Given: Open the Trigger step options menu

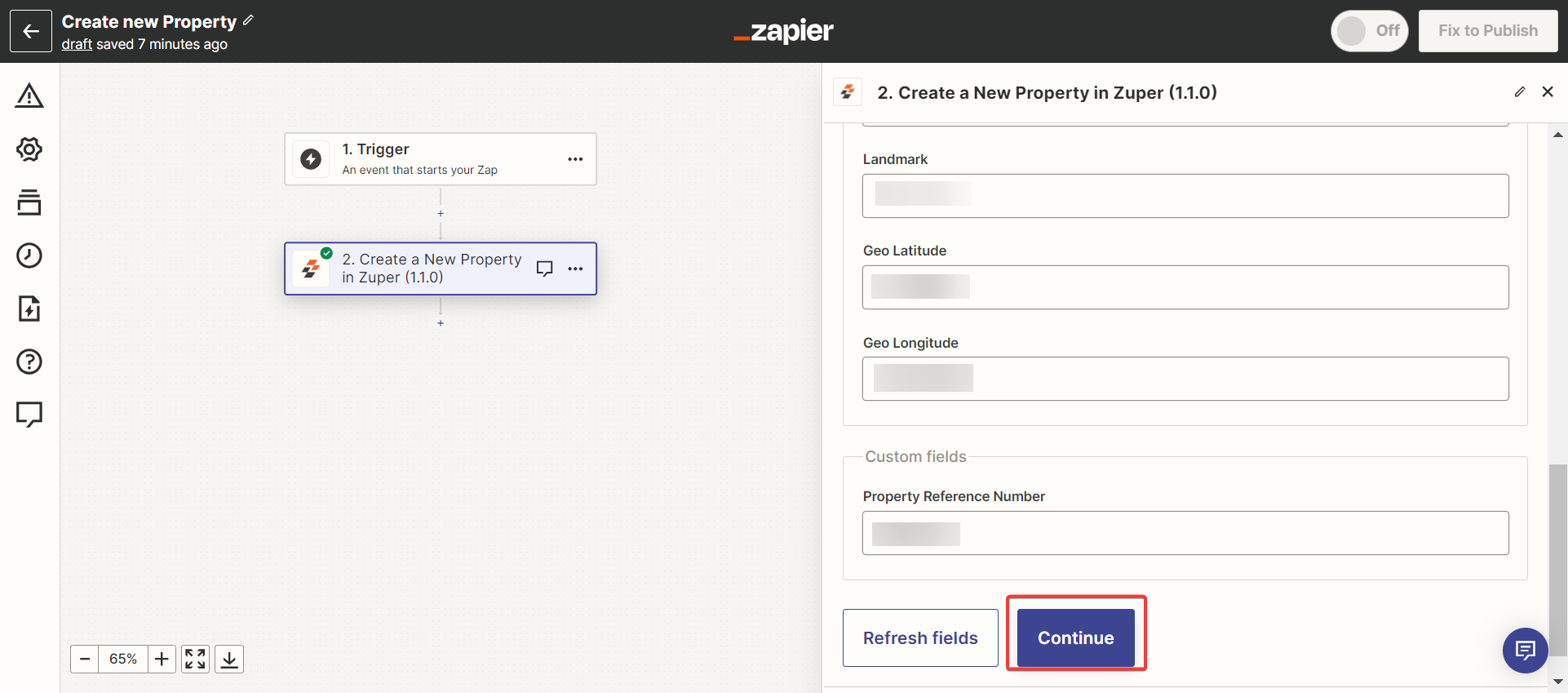Looking at the screenshot, I should click(x=575, y=159).
